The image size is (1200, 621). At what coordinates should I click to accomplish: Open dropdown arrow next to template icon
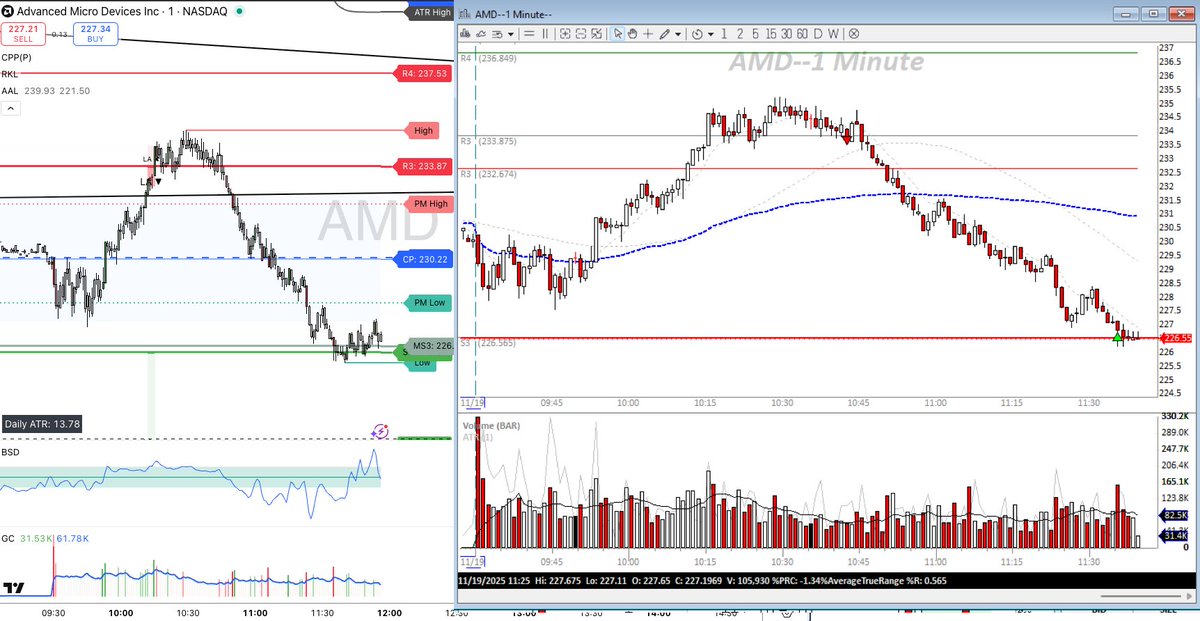point(511,34)
